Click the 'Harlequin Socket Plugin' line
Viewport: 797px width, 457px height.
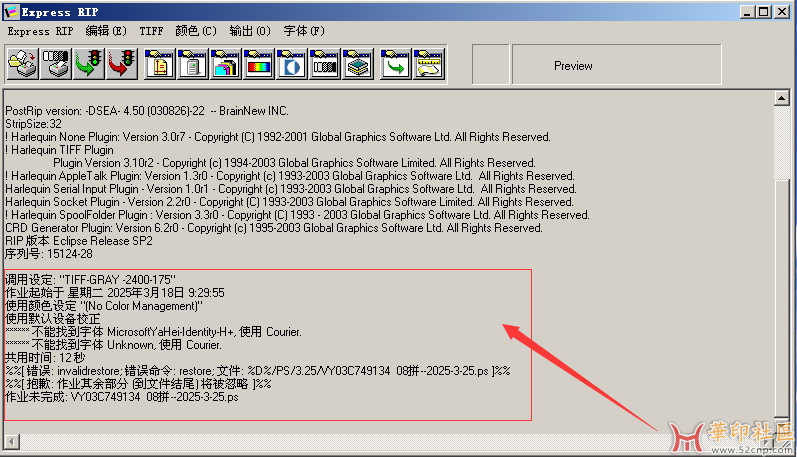(289, 202)
